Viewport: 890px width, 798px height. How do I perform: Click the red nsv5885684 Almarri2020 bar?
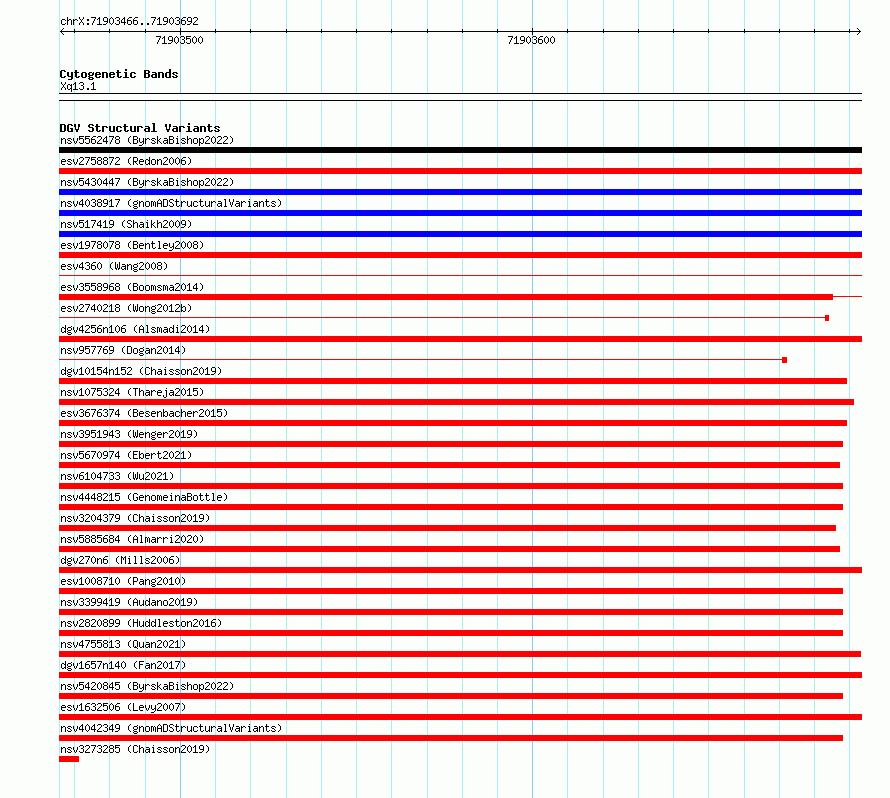point(450,549)
